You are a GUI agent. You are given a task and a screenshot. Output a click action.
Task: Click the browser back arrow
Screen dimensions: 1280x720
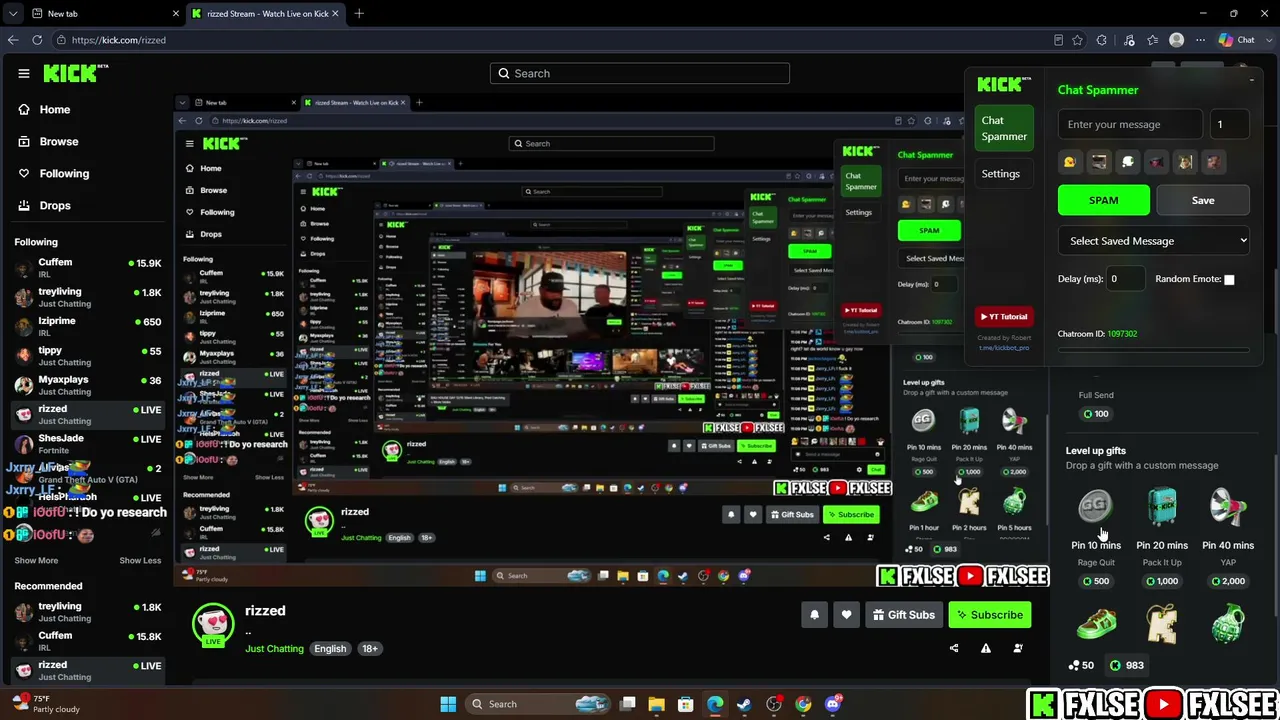coord(13,40)
